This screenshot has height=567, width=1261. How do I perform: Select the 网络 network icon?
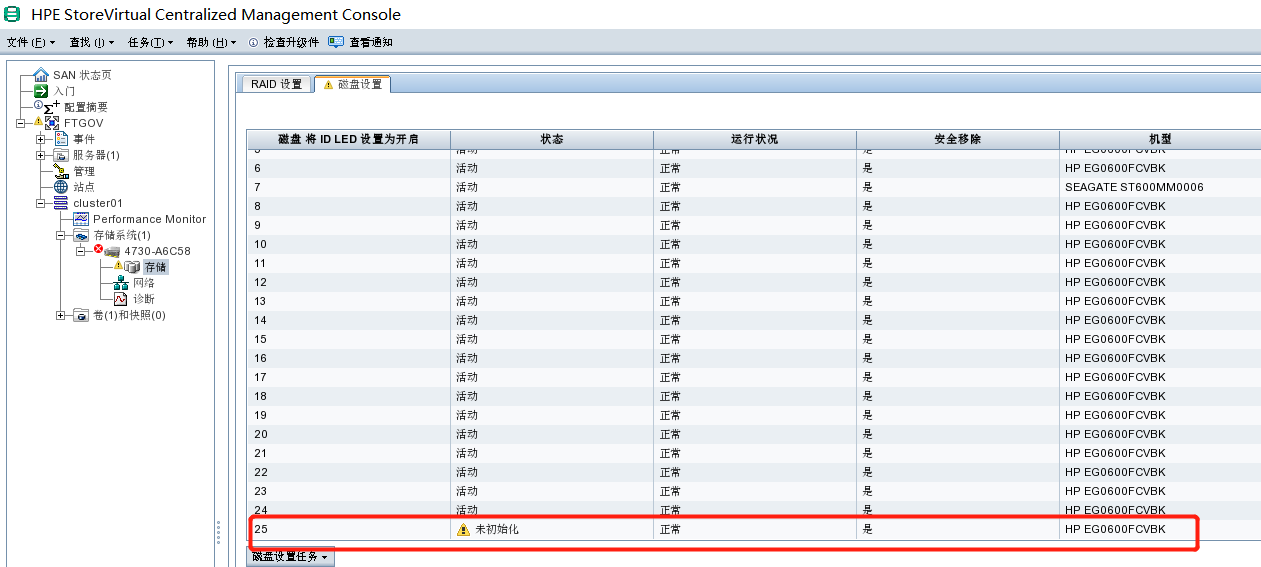[121, 283]
